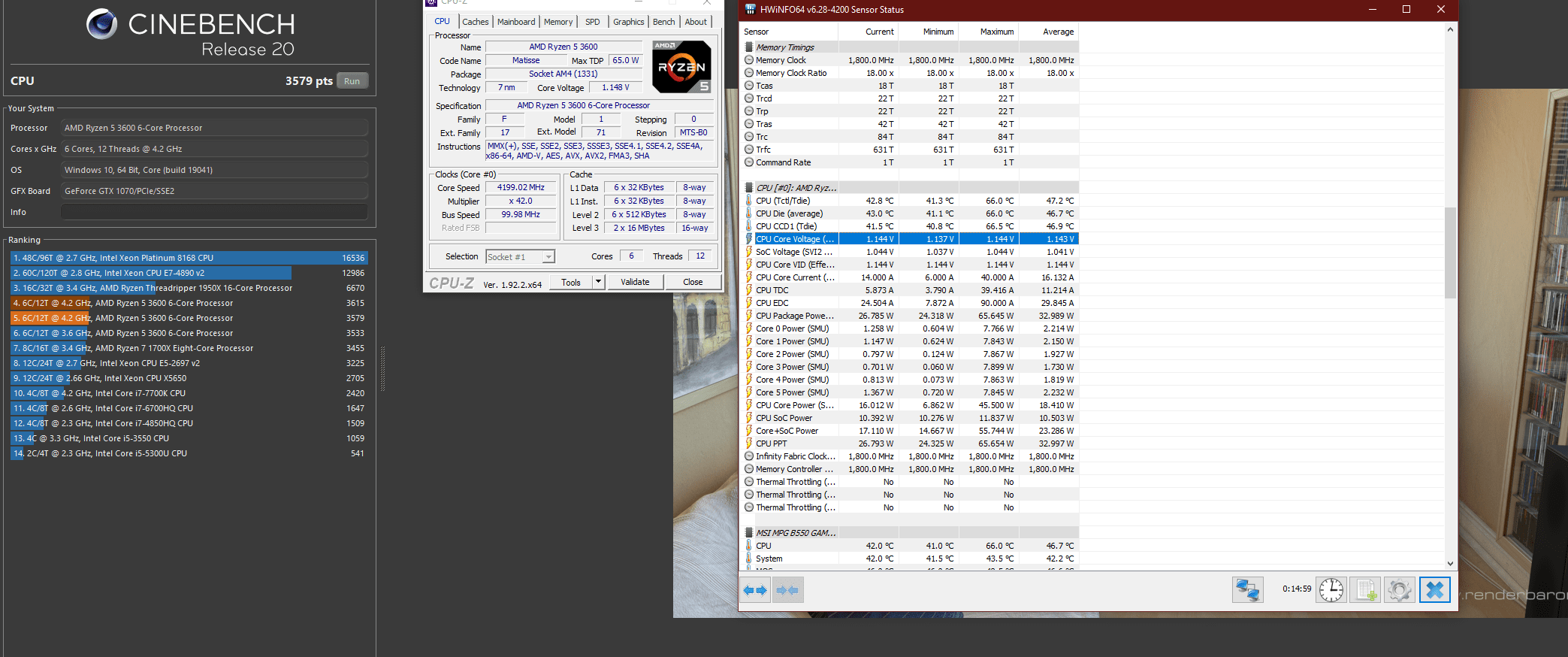Click the Current column header in HWiNFO
Screen dimensions: 1568x657
(869, 32)
